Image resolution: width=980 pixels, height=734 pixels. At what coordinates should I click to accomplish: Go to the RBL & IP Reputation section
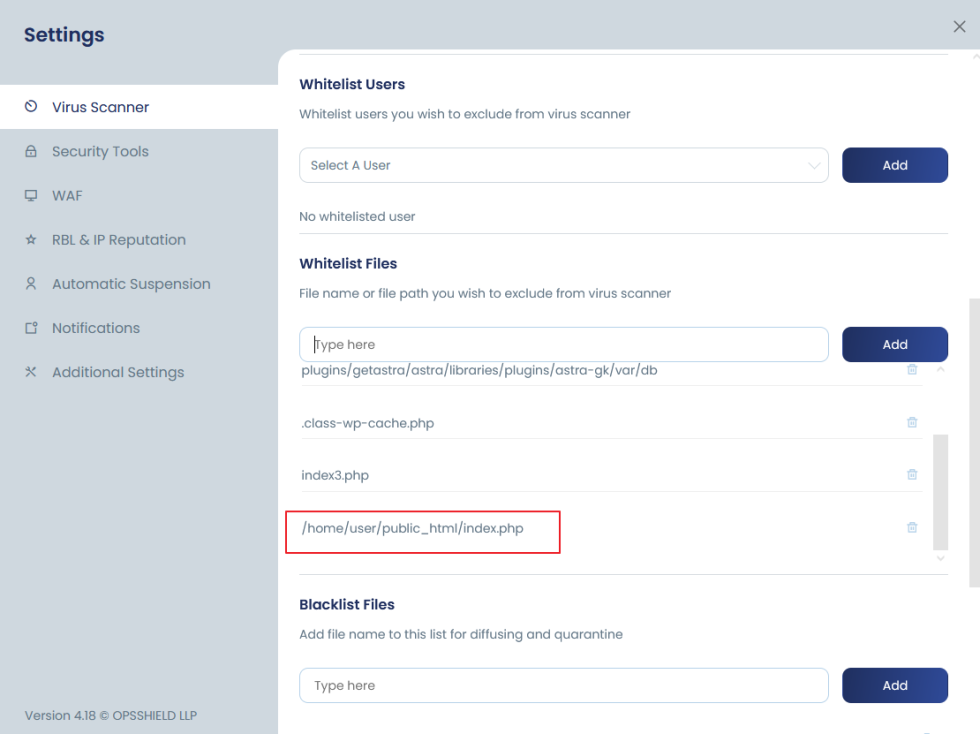click(x=118, y=239)
